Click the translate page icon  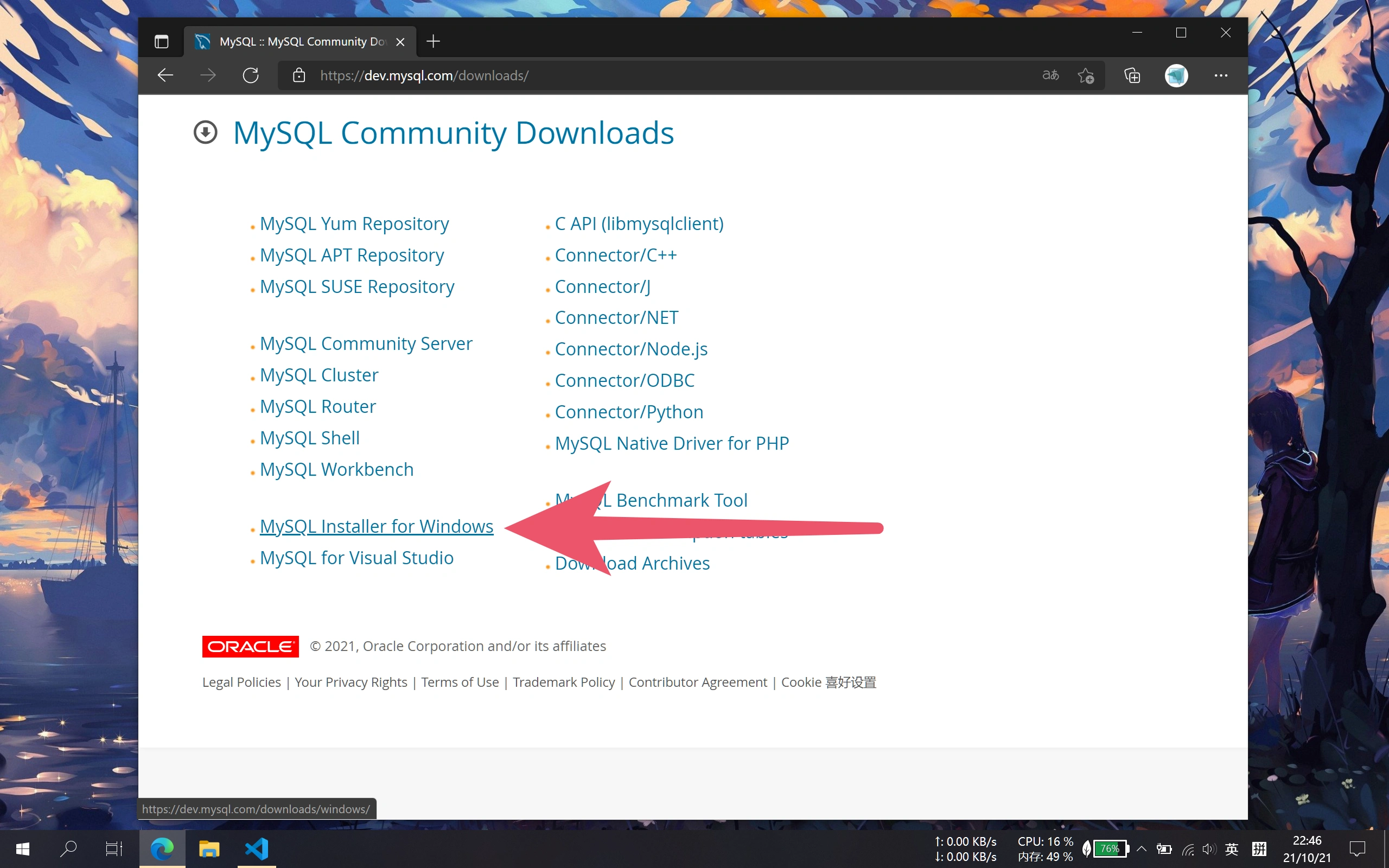tap(1050, 75)
